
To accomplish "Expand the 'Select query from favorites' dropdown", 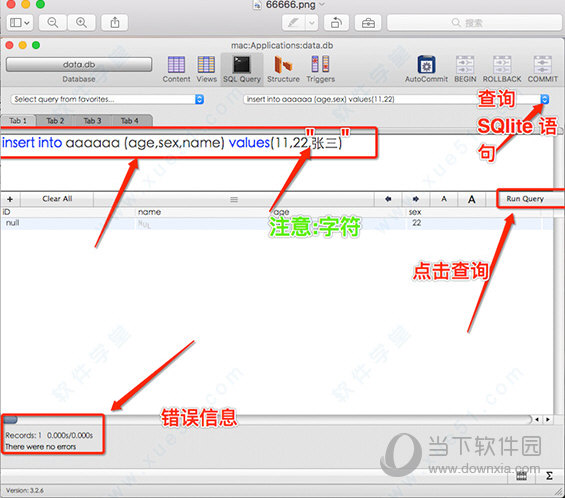I will click(107, 99).
